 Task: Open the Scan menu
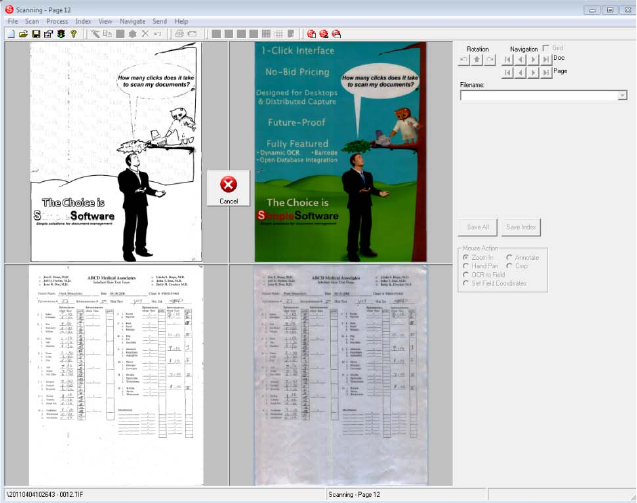tap(32, 21)
